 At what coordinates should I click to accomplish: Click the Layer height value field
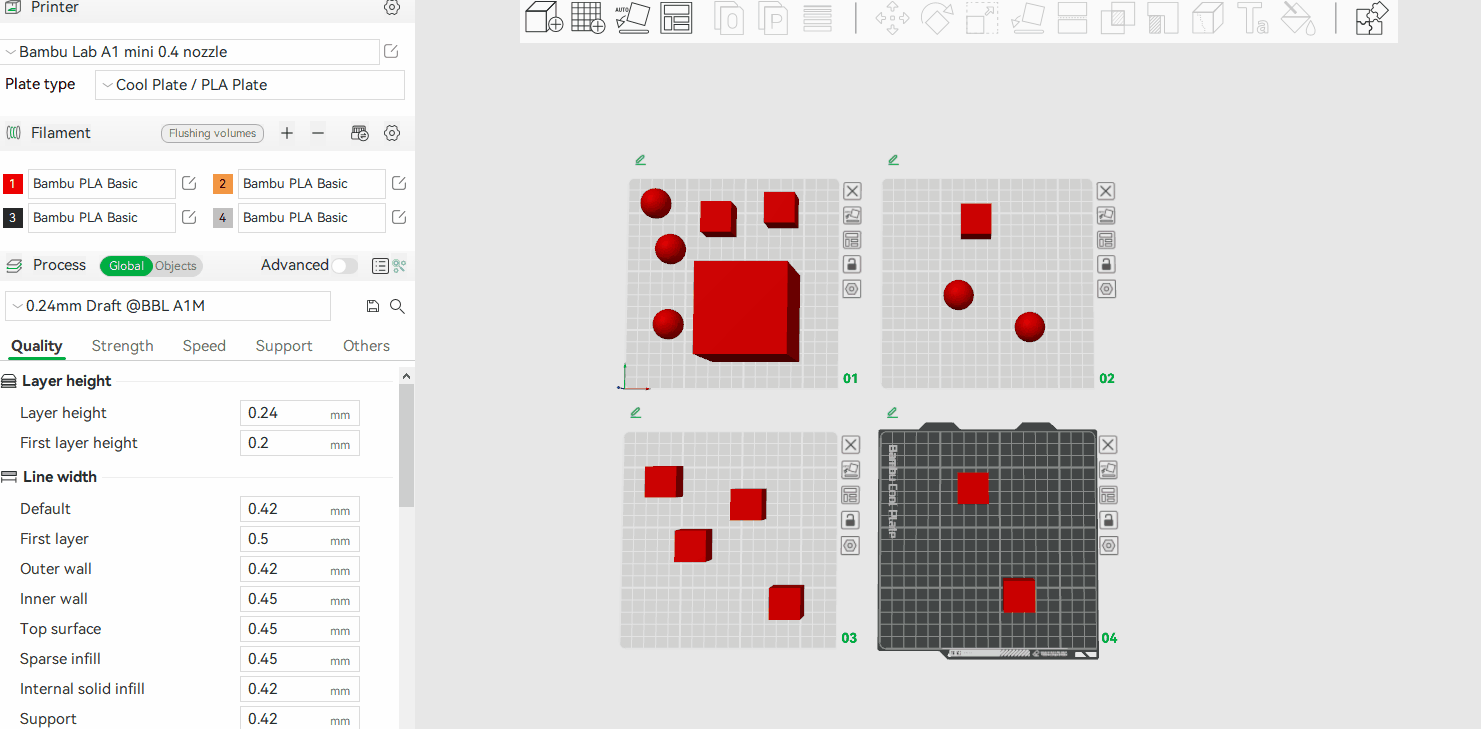point(300,413)
